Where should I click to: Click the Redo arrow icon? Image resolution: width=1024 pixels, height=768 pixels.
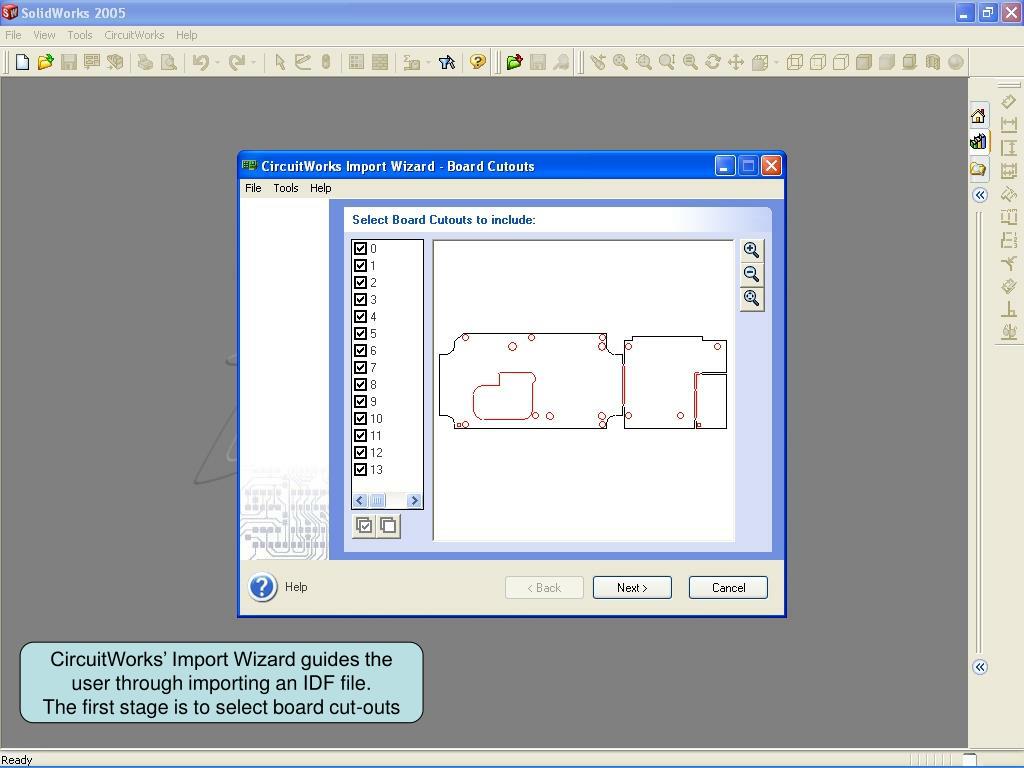236,62
